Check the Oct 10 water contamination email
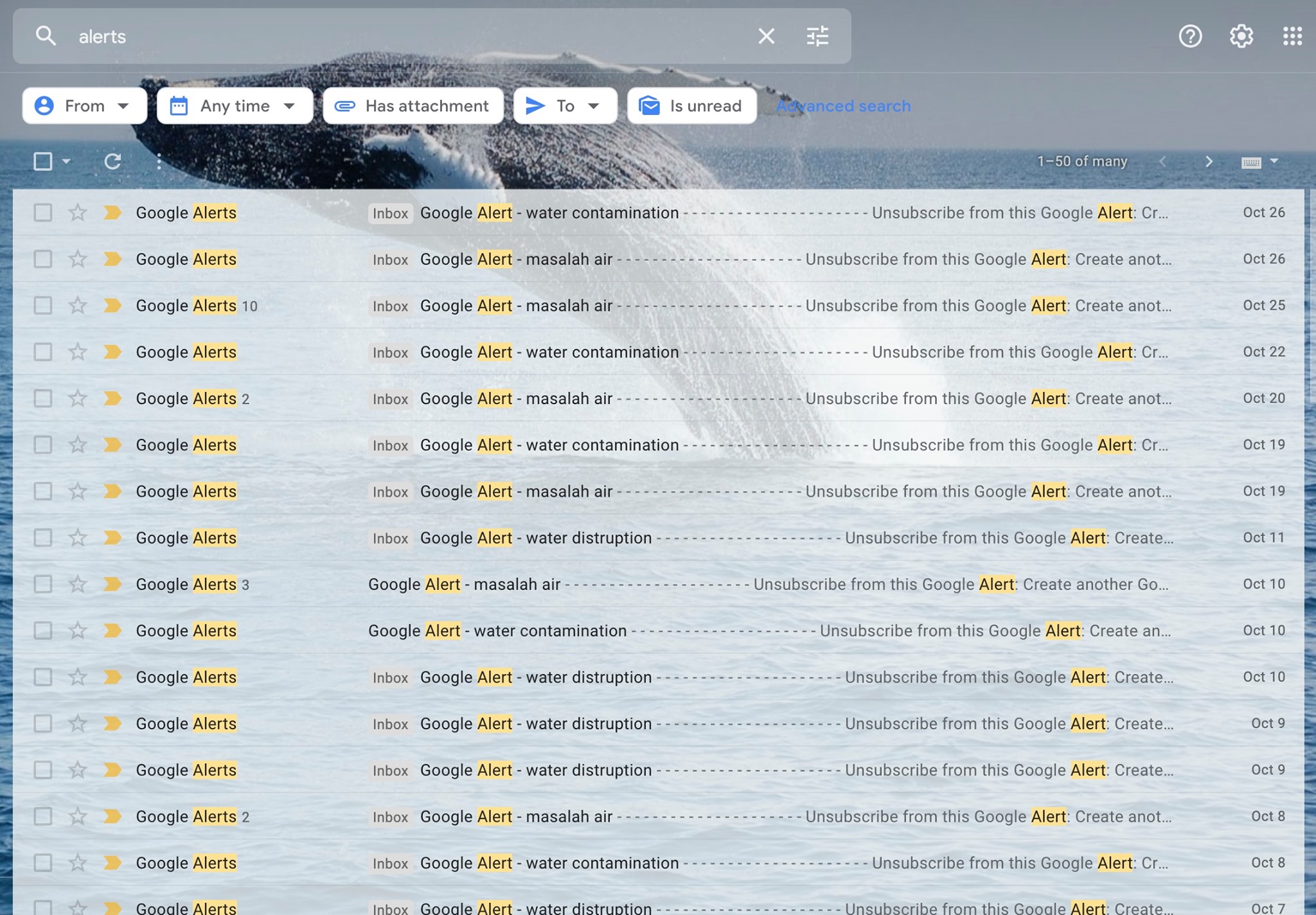 click(43, 630)
